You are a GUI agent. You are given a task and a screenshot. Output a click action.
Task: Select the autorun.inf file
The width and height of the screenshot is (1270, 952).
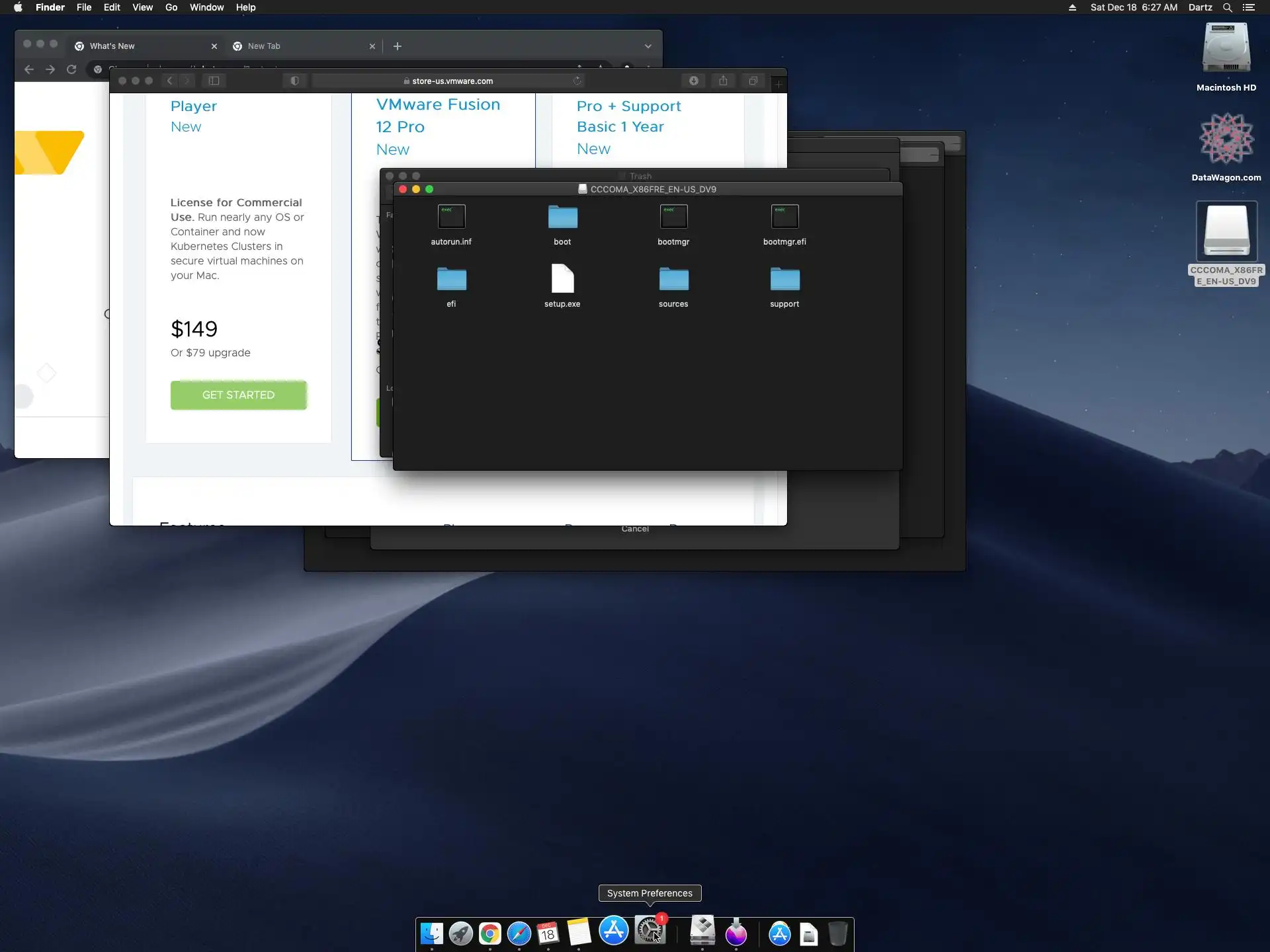point(451,218)
